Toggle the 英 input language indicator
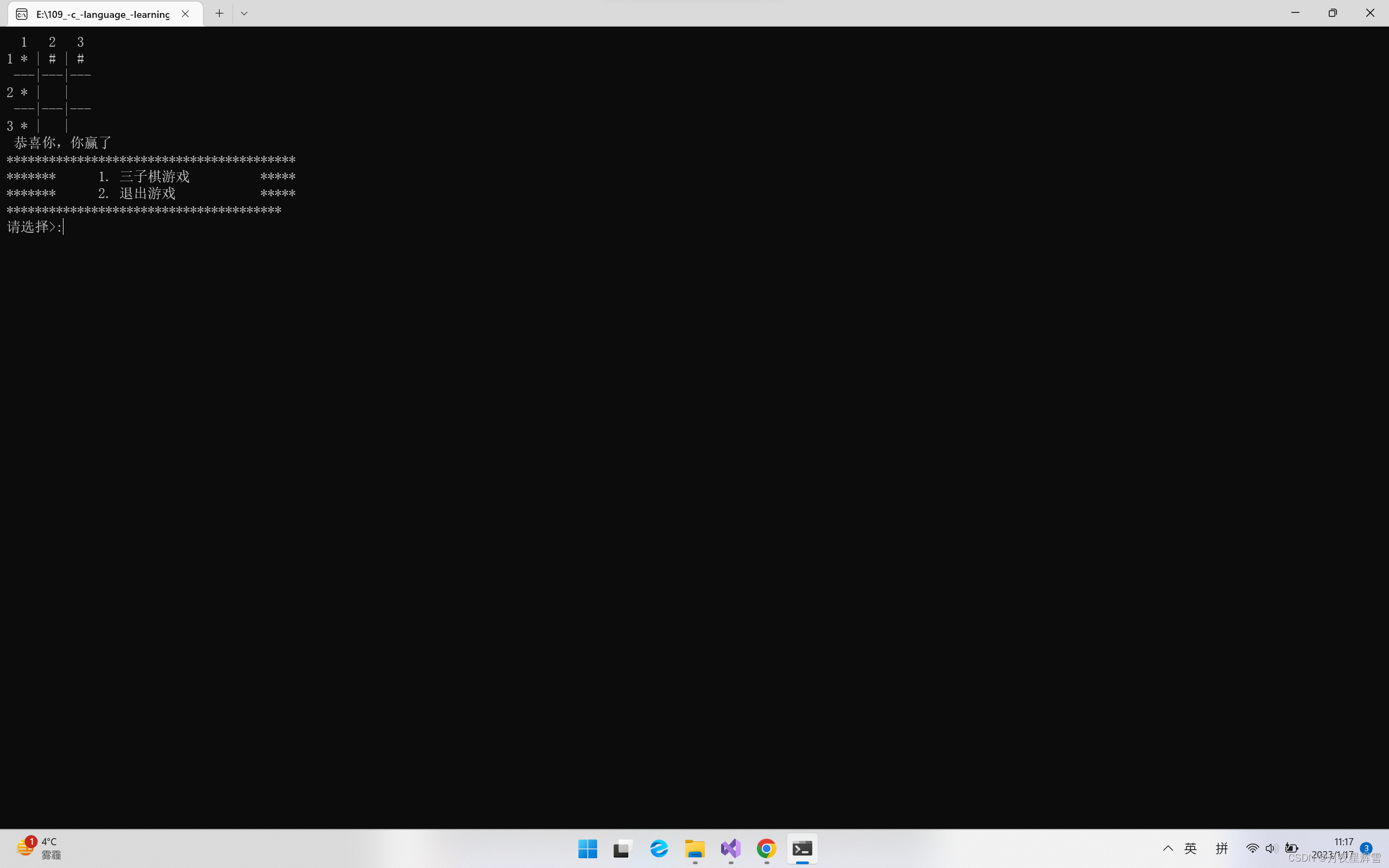The width and height of the screenshot is (1389, 868). coord(1190,848)
